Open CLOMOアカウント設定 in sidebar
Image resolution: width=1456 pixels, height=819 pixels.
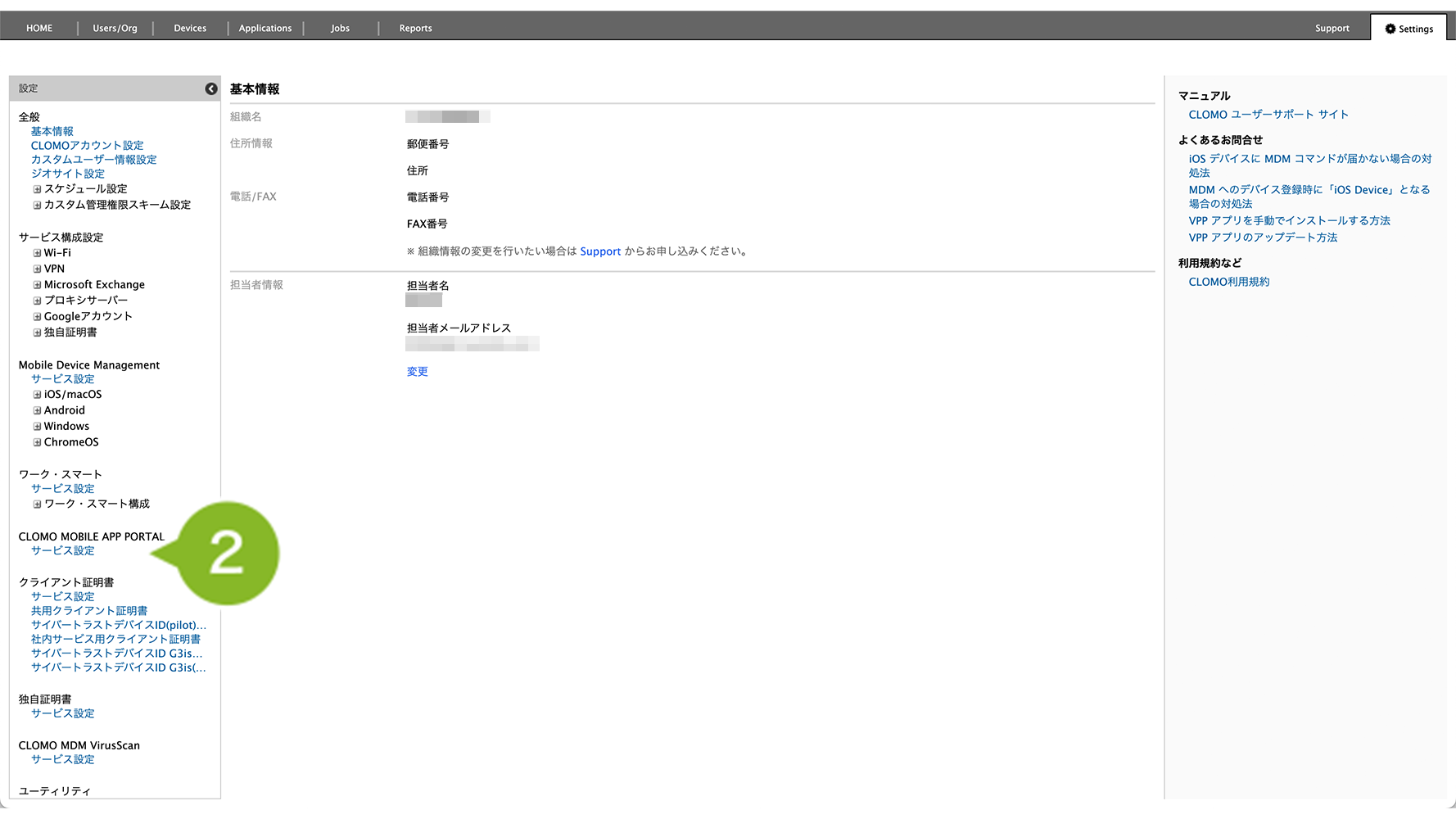pos(87,146)
